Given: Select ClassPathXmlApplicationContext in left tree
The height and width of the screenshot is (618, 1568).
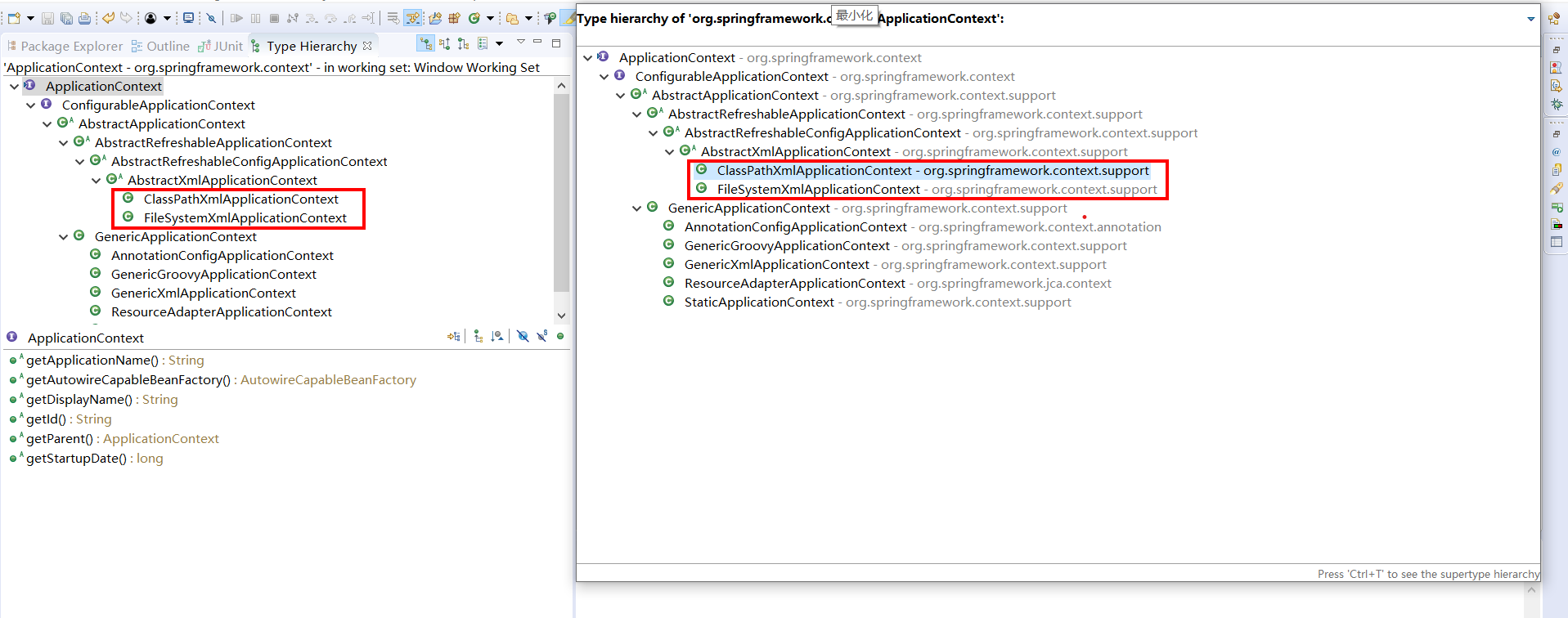Looking at the screenshot, I should click(x=240, y=199).
